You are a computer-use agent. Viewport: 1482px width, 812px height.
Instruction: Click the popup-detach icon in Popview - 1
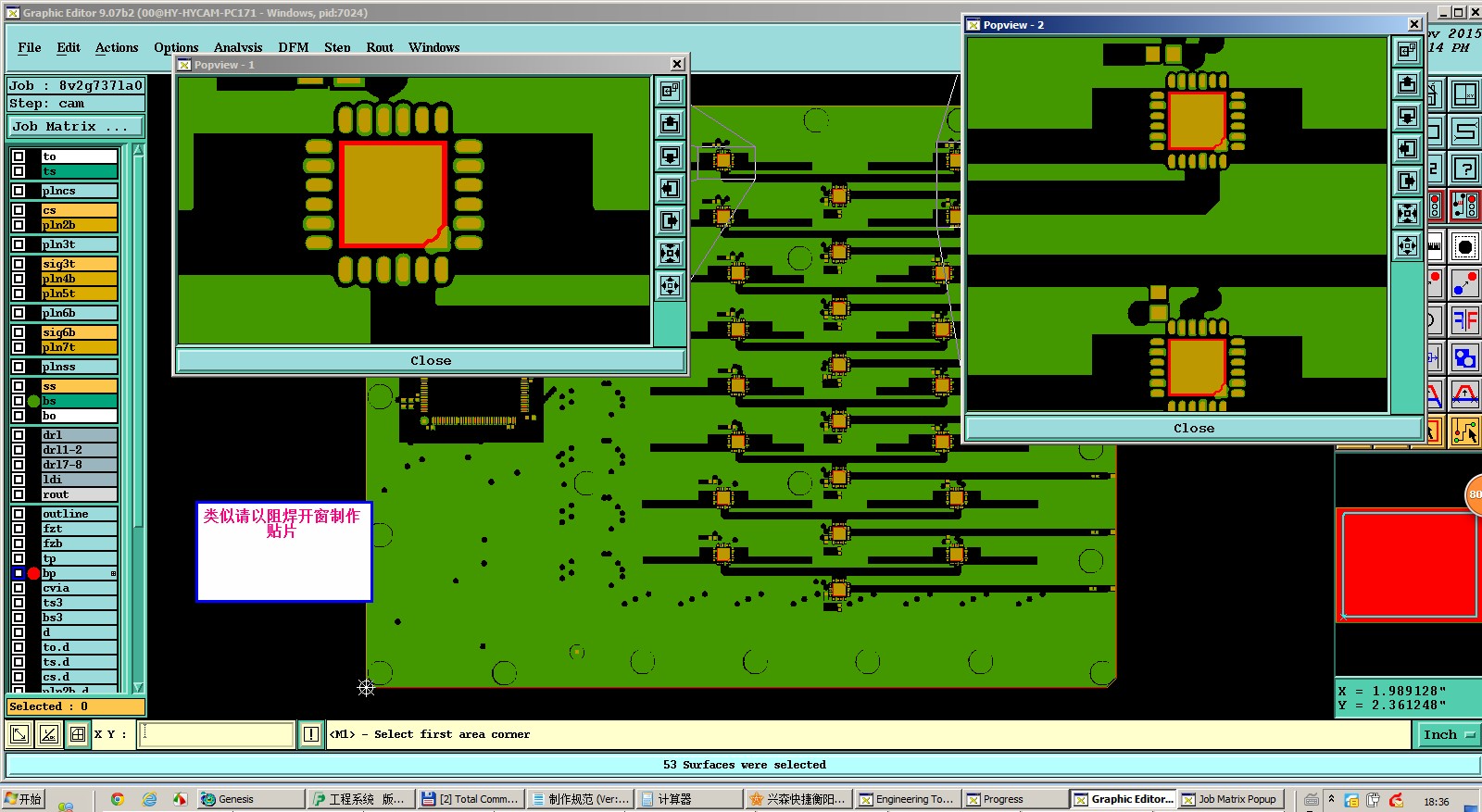tap(670, 91)
